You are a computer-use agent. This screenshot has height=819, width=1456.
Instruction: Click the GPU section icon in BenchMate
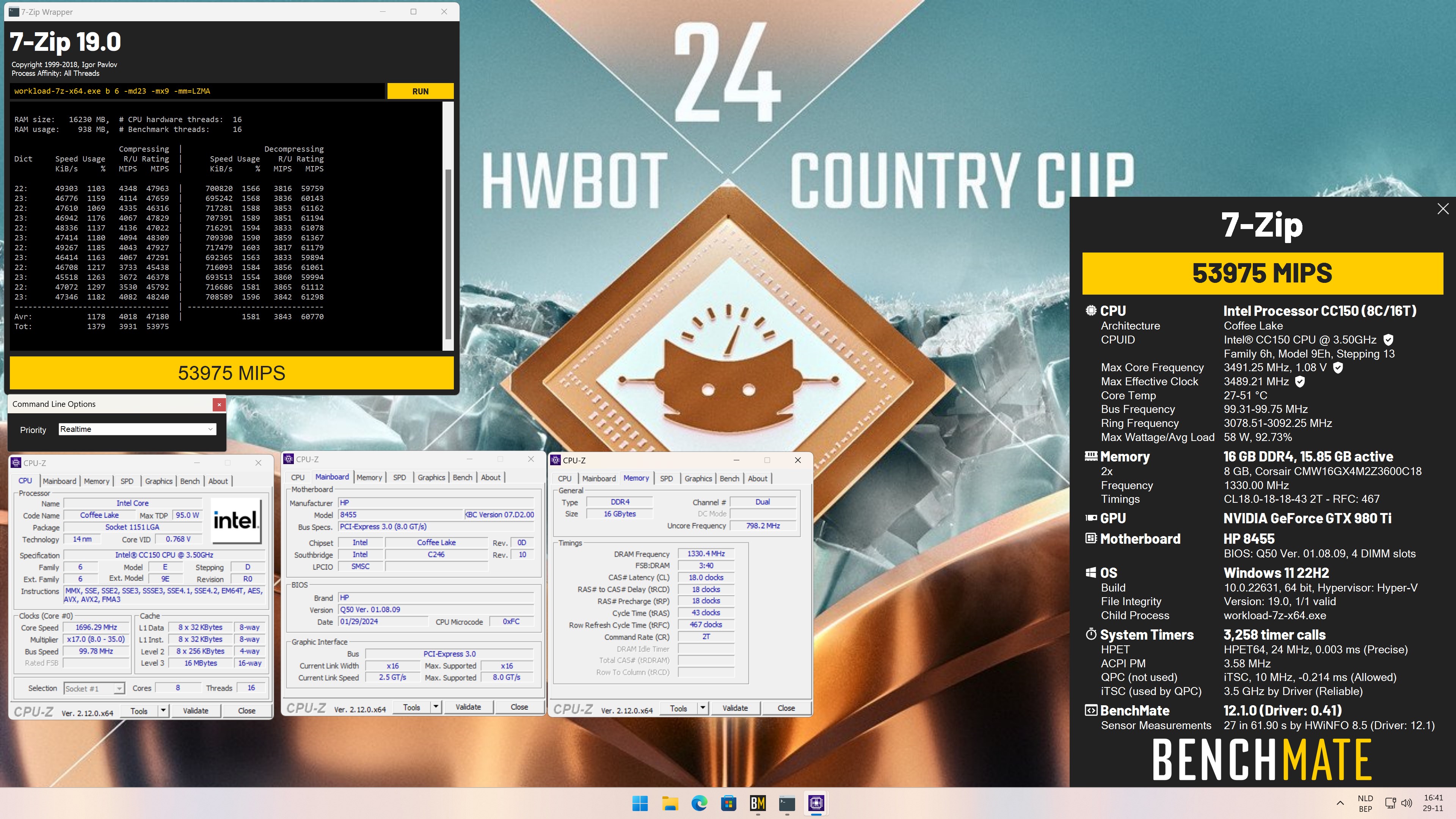click(x=1091, y=518)
